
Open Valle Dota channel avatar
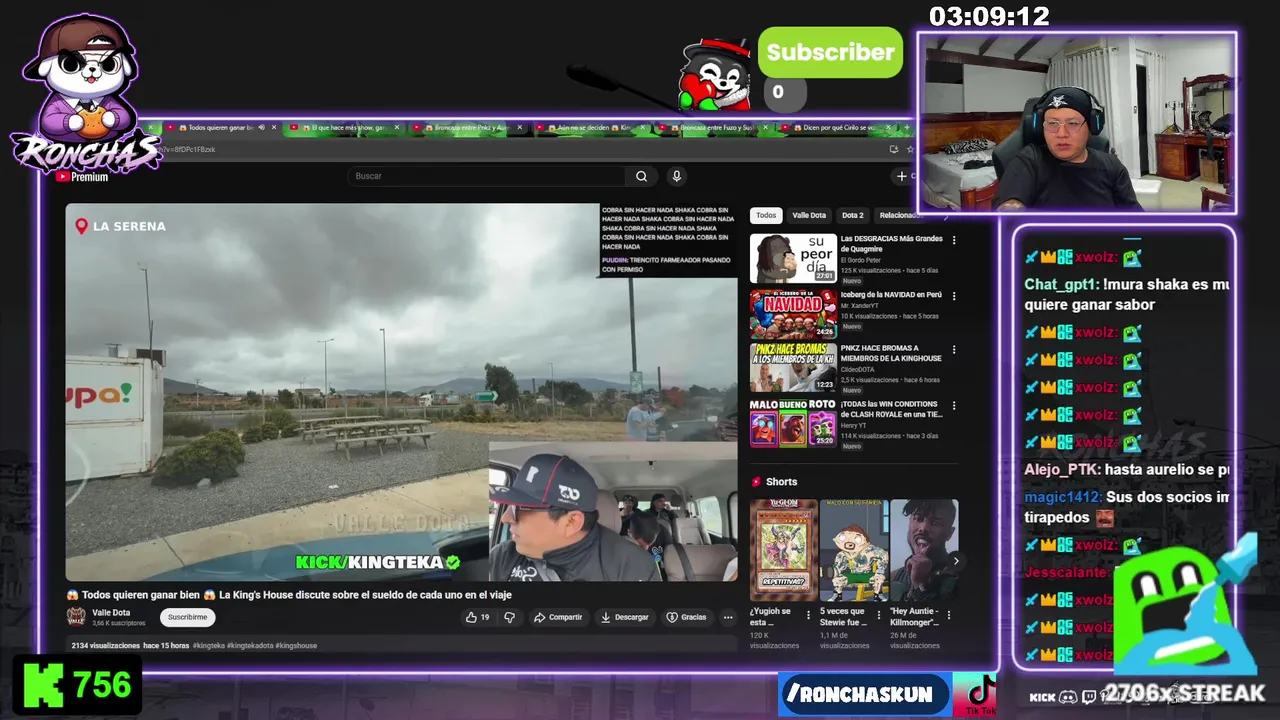pyautogui.click(x=76, y=617)
